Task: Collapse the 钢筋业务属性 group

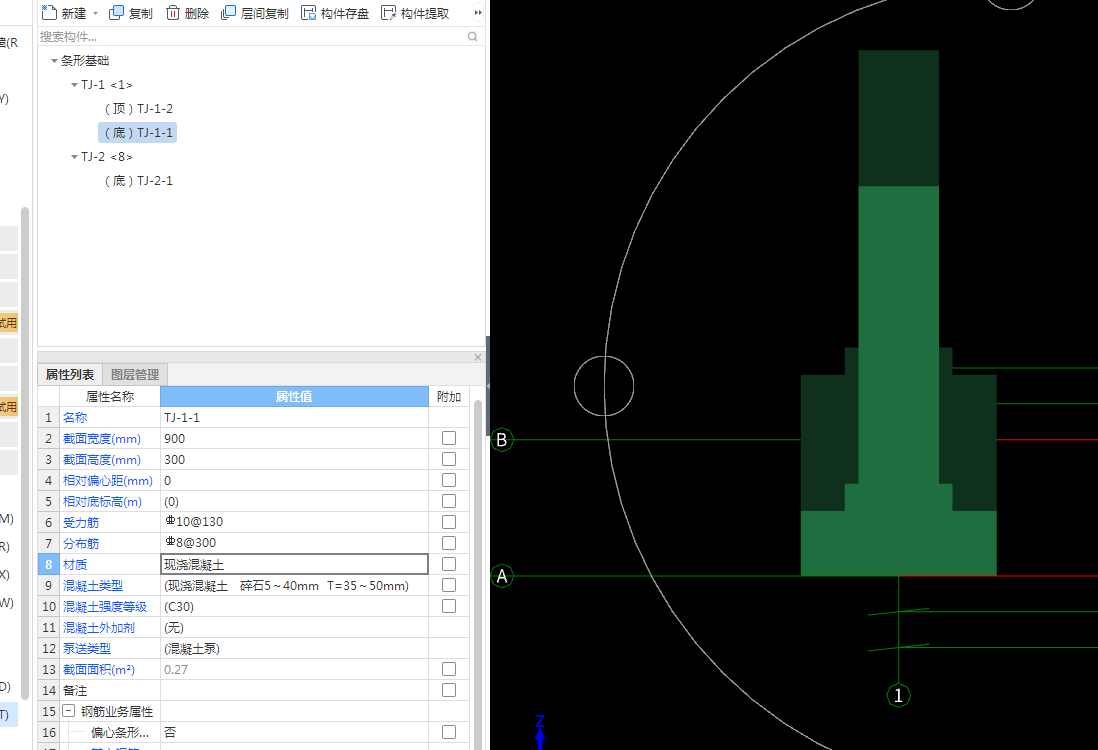Action: 69,711
